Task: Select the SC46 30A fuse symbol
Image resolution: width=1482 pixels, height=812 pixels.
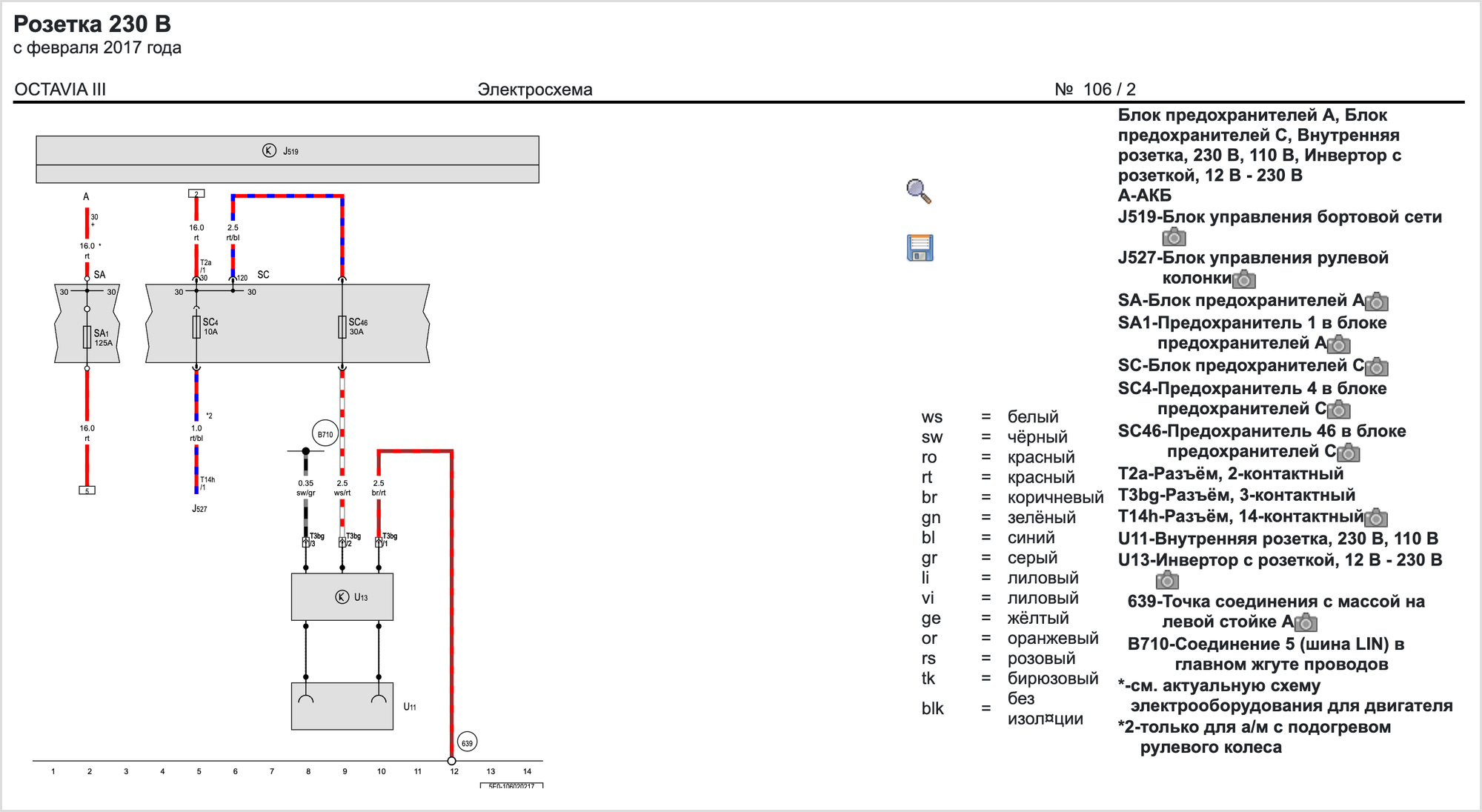Action: (x=342, y=327)
